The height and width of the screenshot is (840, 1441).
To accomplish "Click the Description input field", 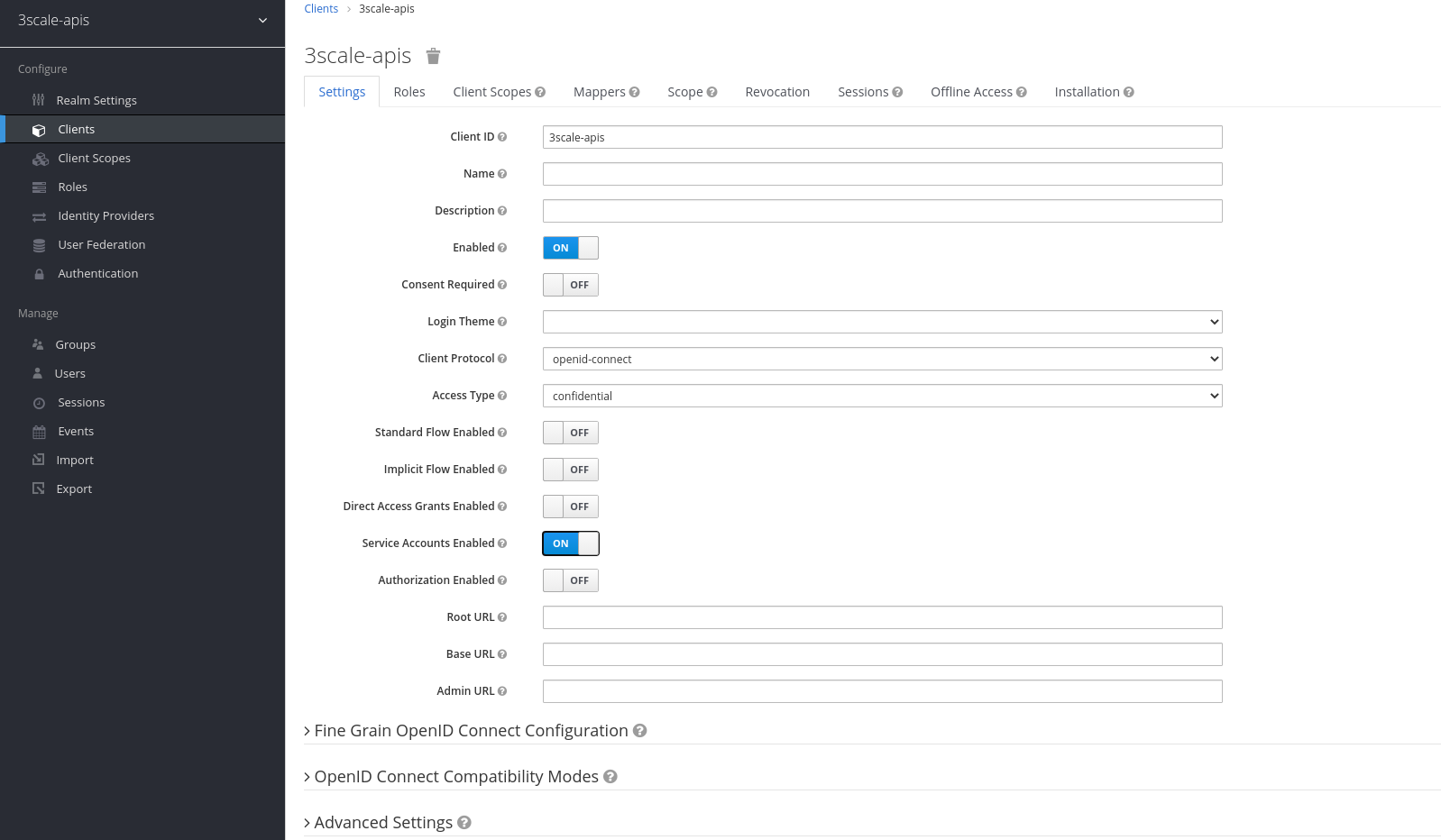I will (883, 211).
